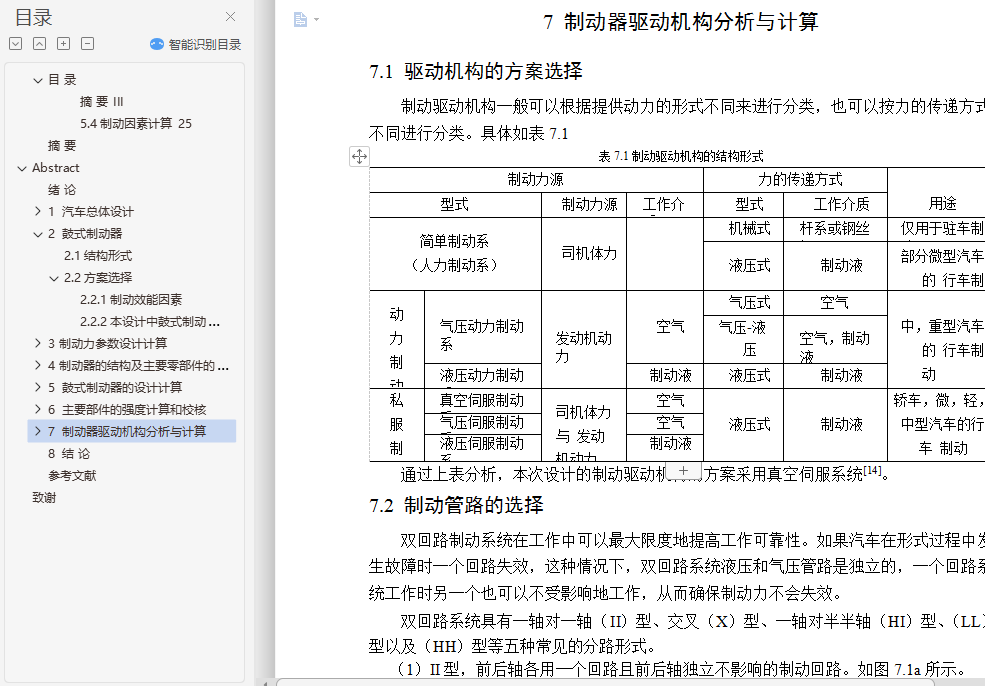Viewport: 985px width, 686px height.
Task: Click the table move handle cross icon
Action: [x=359, y=156]
